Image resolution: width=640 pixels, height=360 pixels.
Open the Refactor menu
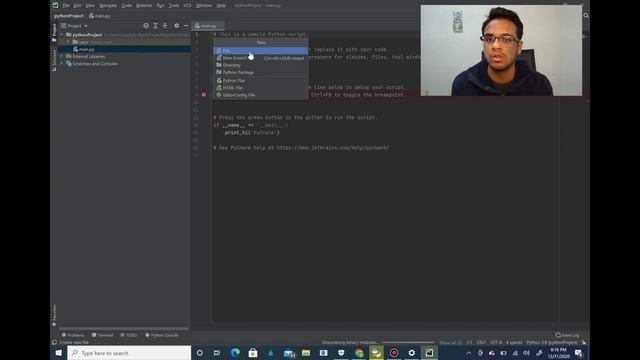pos(144,6)
